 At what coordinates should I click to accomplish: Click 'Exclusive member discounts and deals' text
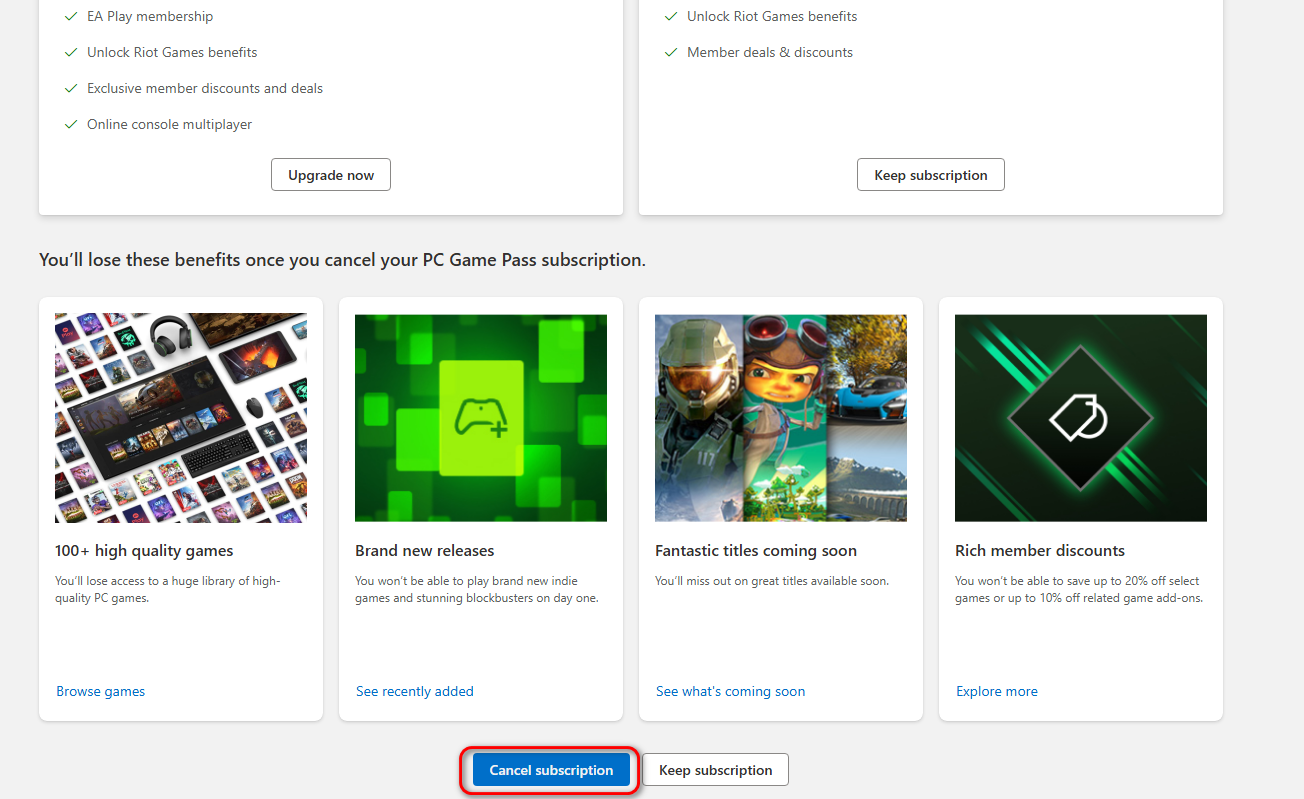[205, 88]
